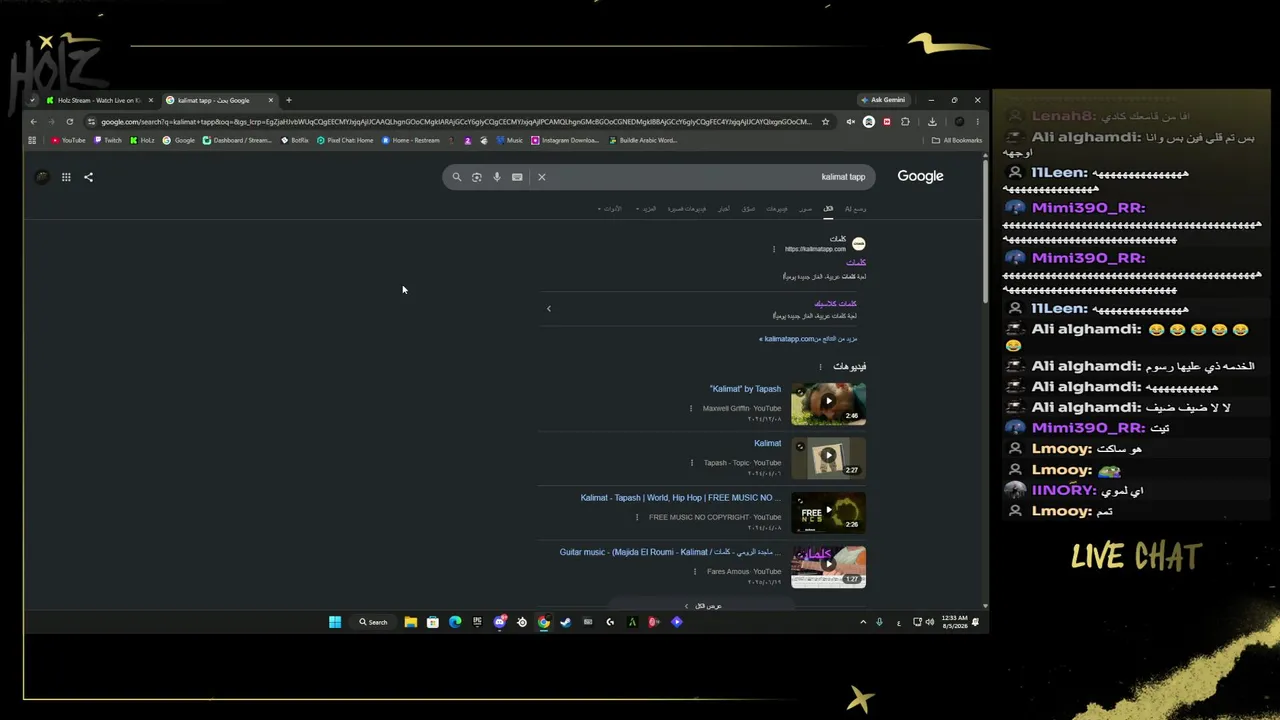
Task: Play the FREE MUSIC NCS video thumbnail
Action: [x=828, y=512]
